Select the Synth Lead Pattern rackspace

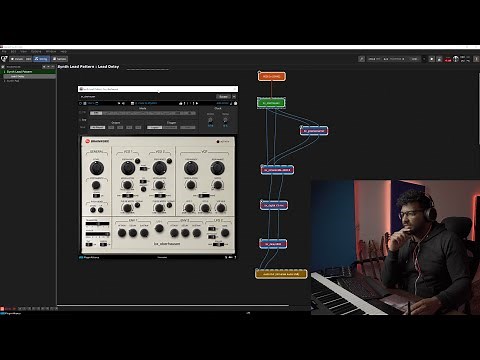tap(29, 72)
